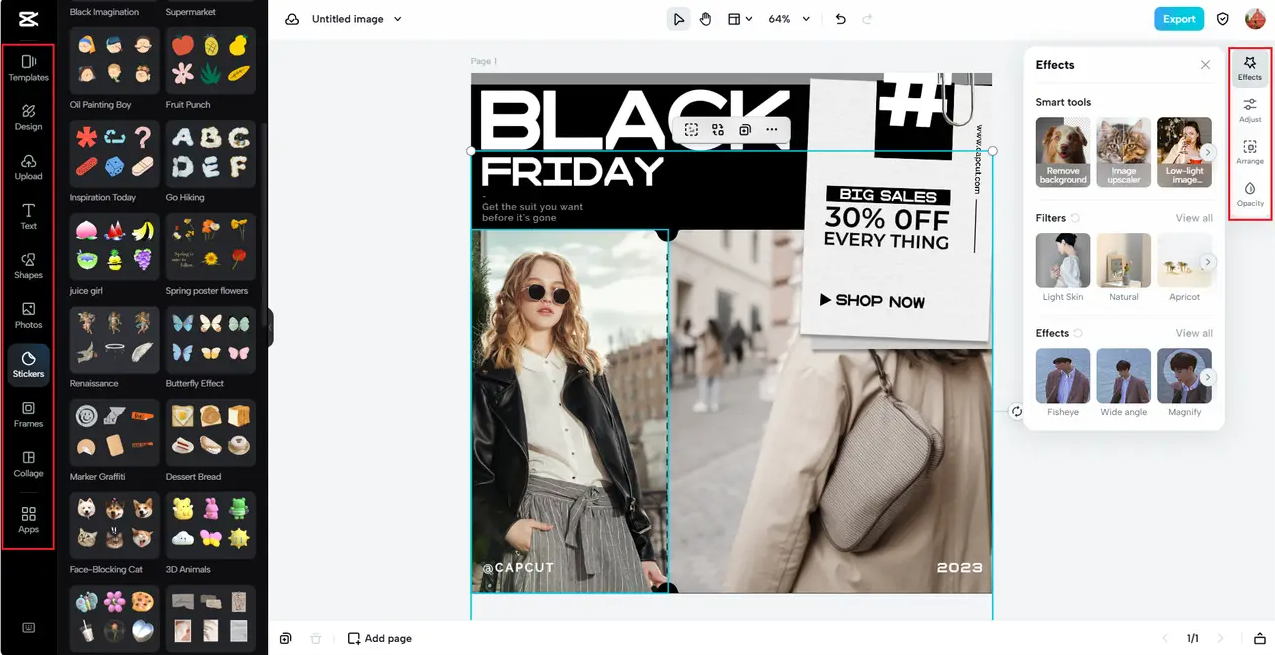Show more Smart tools with arrow
This screenshot has height=655, width=1275.
click(1208, 152)
